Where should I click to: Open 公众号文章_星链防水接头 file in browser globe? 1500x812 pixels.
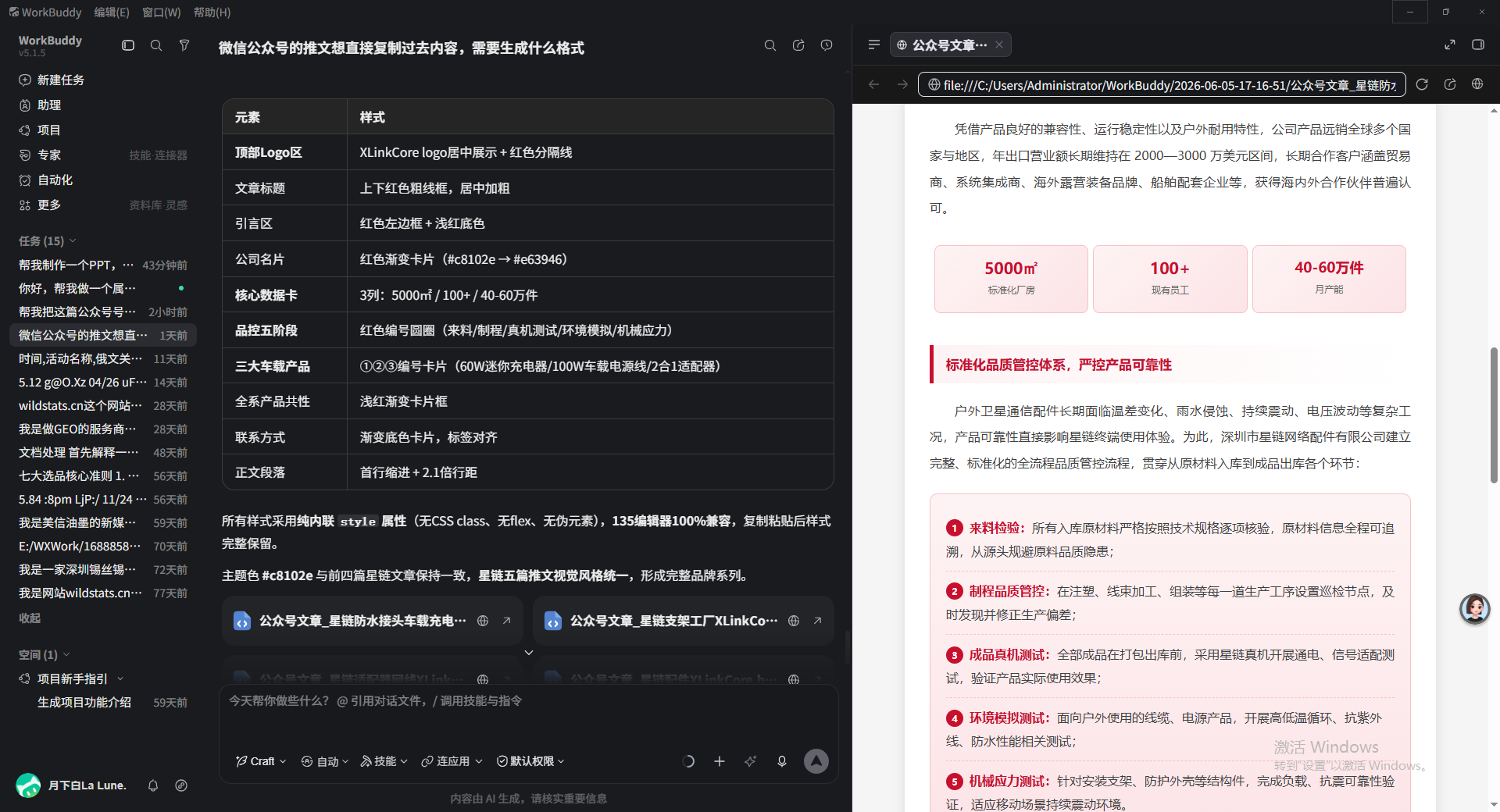pyautogui.click(x=483, y=621)
